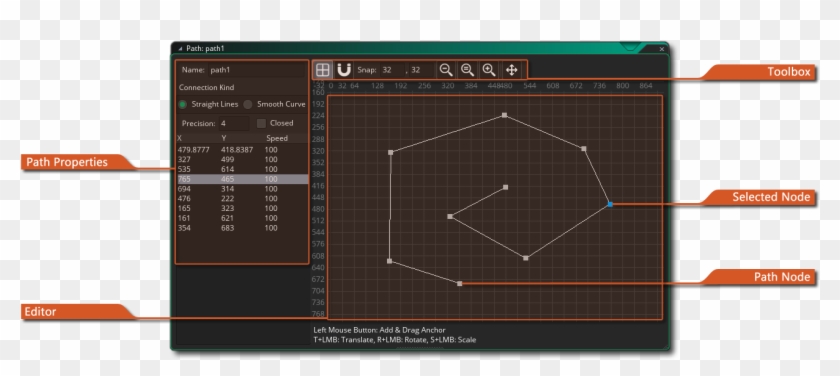Click the Y value 465 in highlighted row
Image resolution: width=840 pixels, height=376 pixels.
click(227, 179)
